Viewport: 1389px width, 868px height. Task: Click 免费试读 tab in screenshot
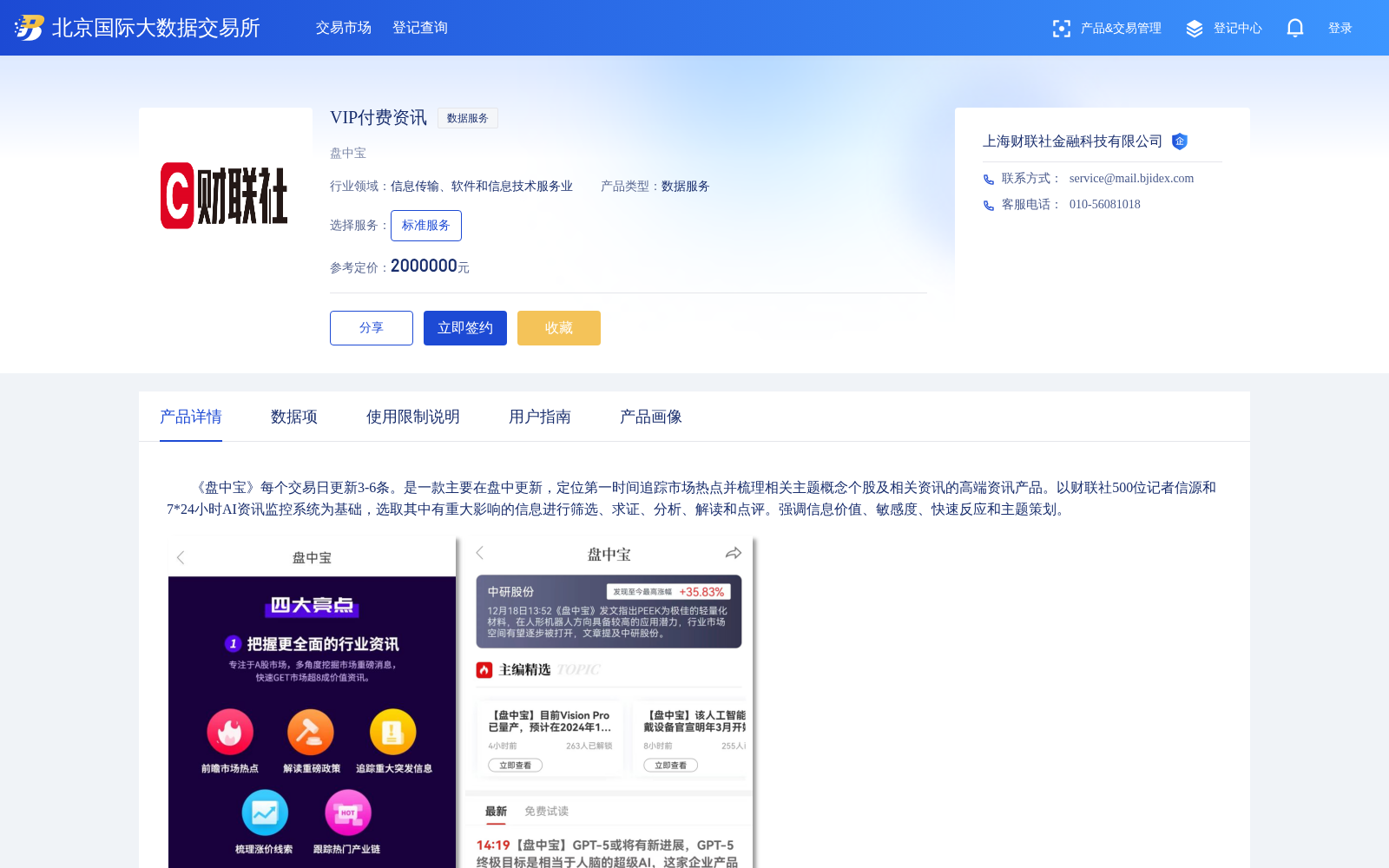[x=546, y=812]
